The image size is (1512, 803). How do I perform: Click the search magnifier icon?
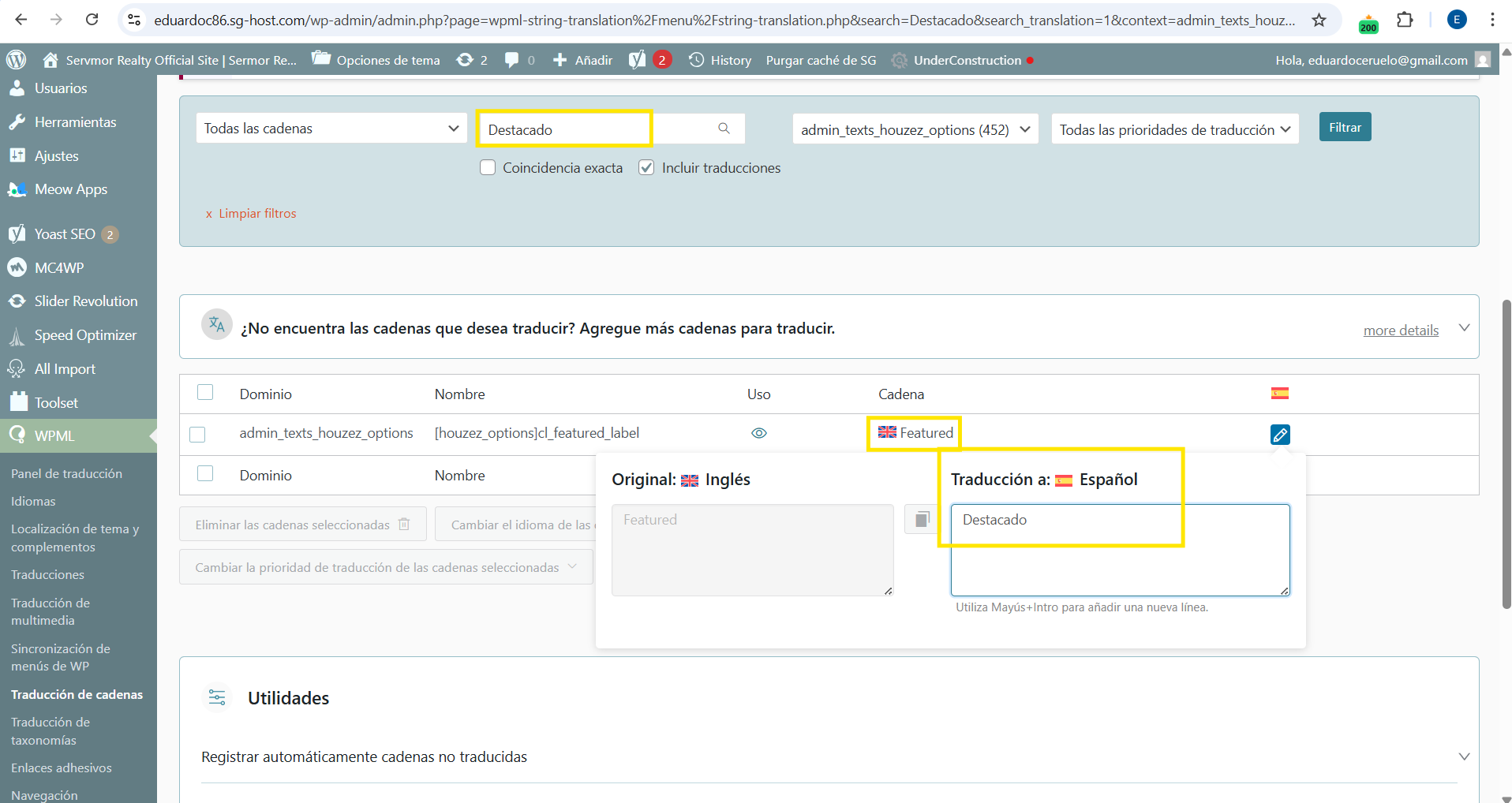pyautogui.click(x=724, y=129)
